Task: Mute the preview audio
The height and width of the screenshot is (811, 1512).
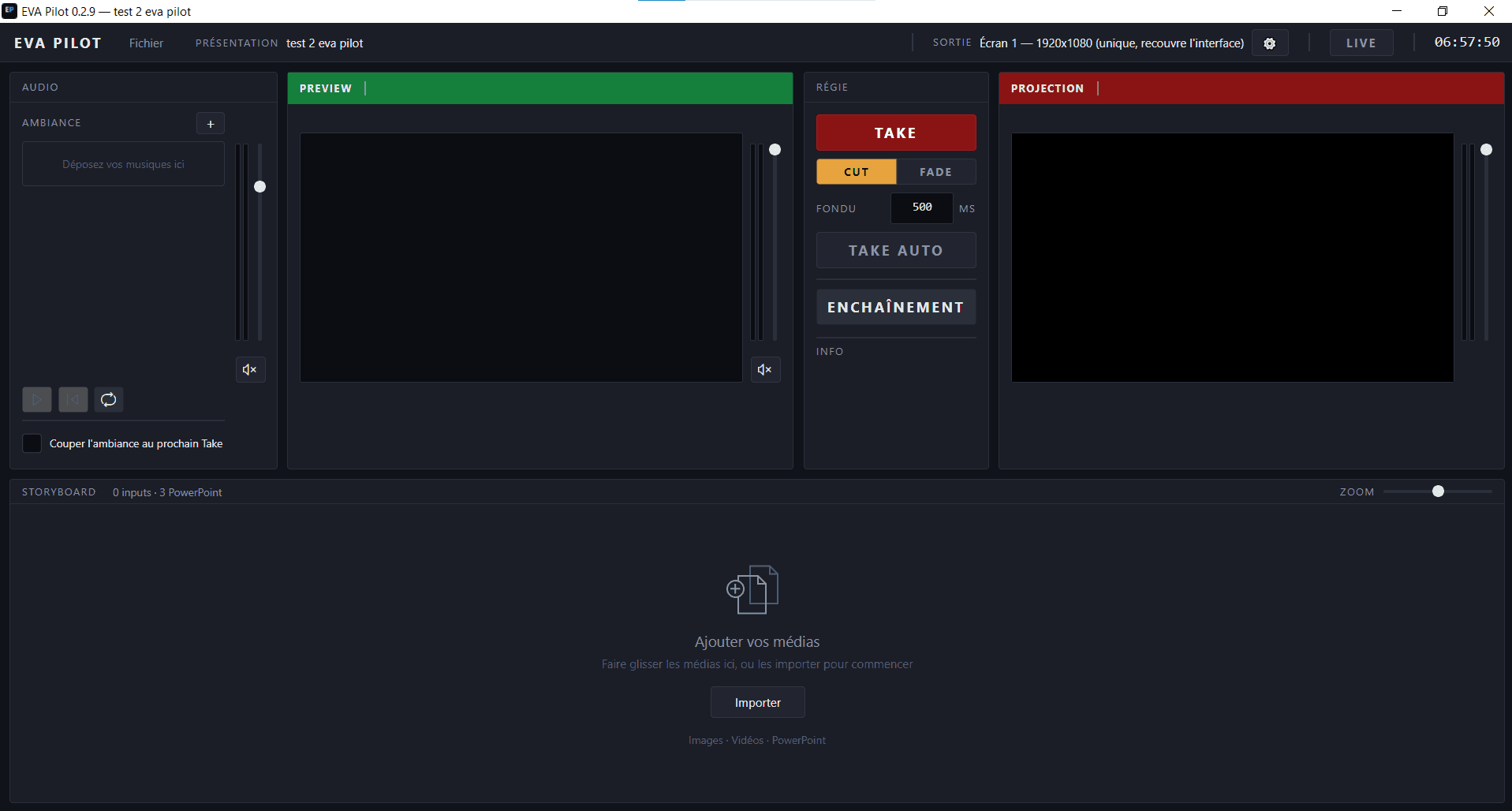Action: point(765,369)
